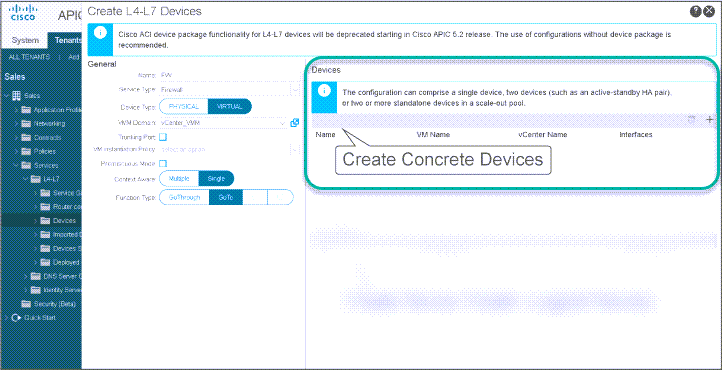Screen dimensions: 722x370
Task: Click the Contracts folder icon
Action: (26, 137)
